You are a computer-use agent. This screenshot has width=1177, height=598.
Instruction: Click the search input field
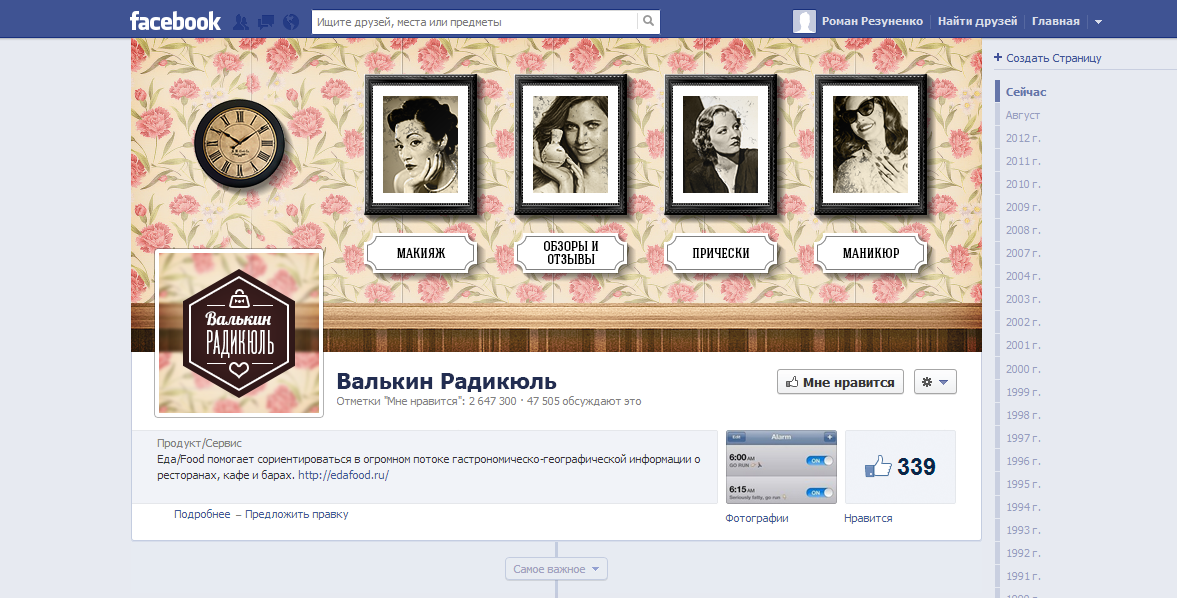[473, 21]
